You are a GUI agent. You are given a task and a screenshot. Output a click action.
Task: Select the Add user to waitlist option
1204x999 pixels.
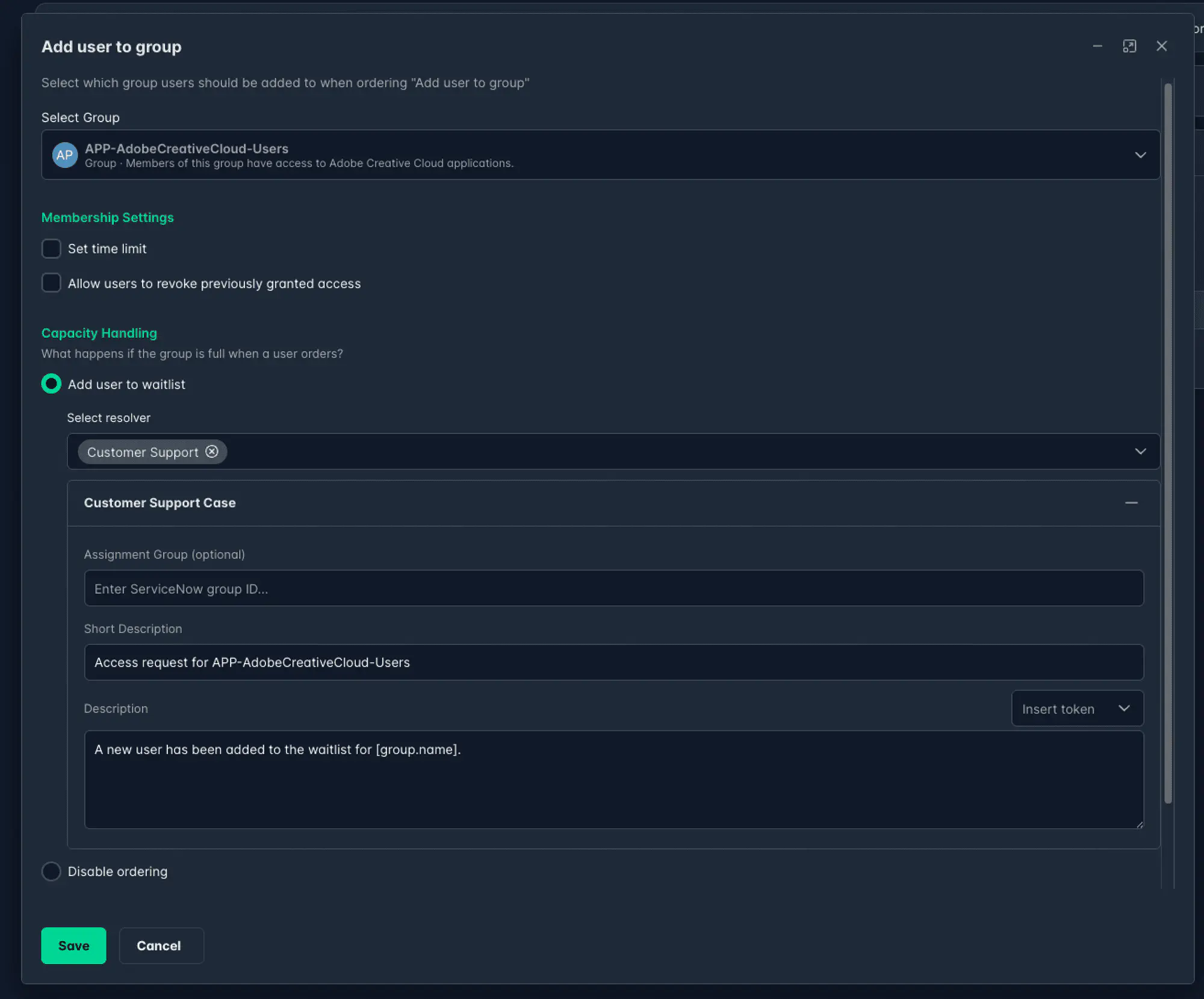click(x=51, y=384)
